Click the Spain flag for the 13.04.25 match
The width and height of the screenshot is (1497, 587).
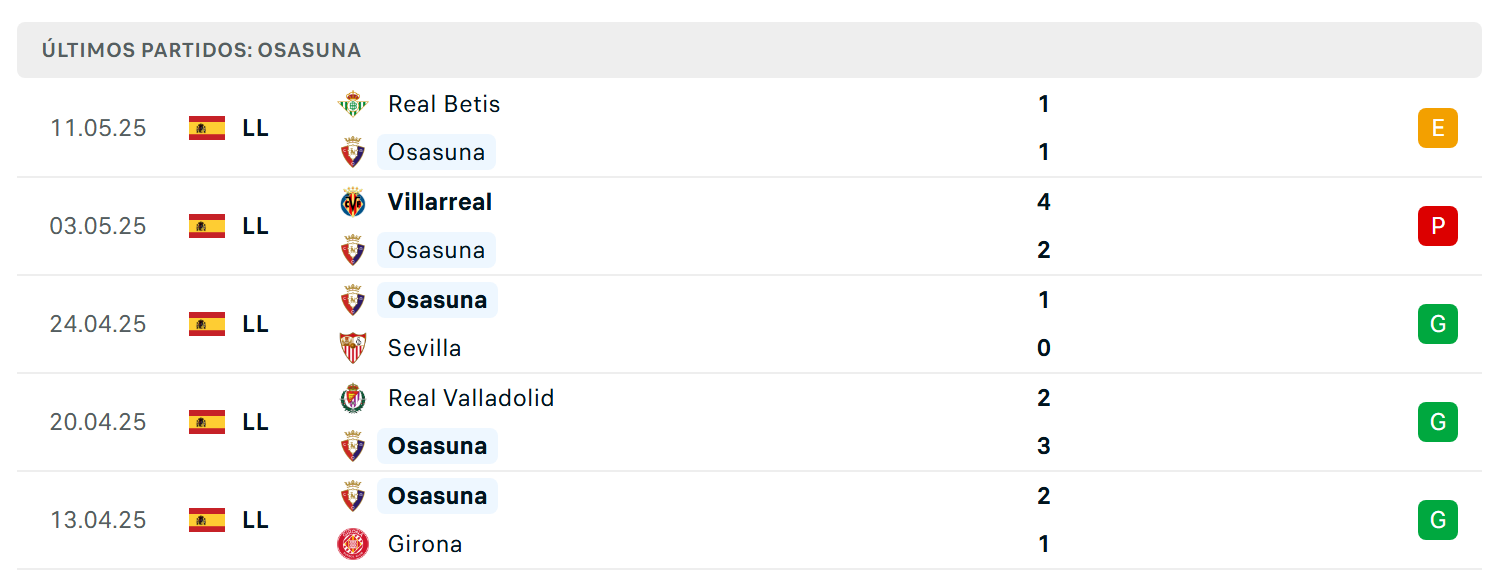207,520
